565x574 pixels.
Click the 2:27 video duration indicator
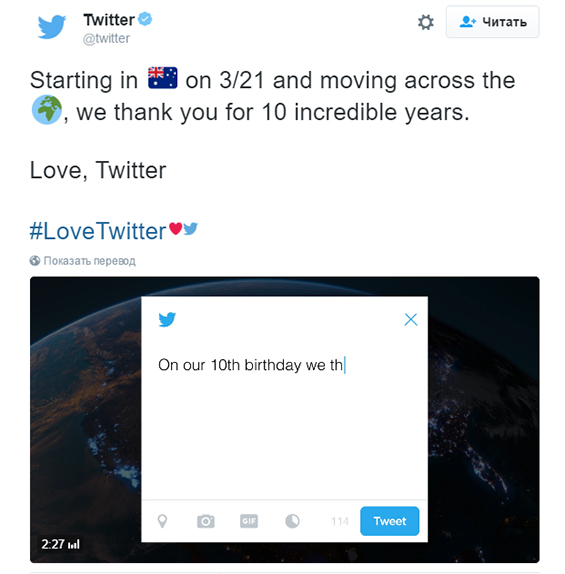tap(60, 544)
